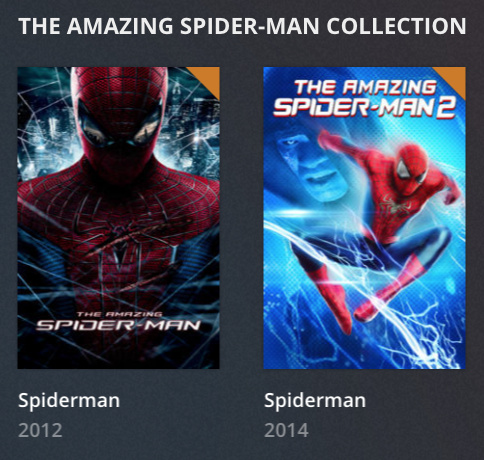Click the 2014 release year text
The image size is (484, 460).
click(x=286, y=430)
